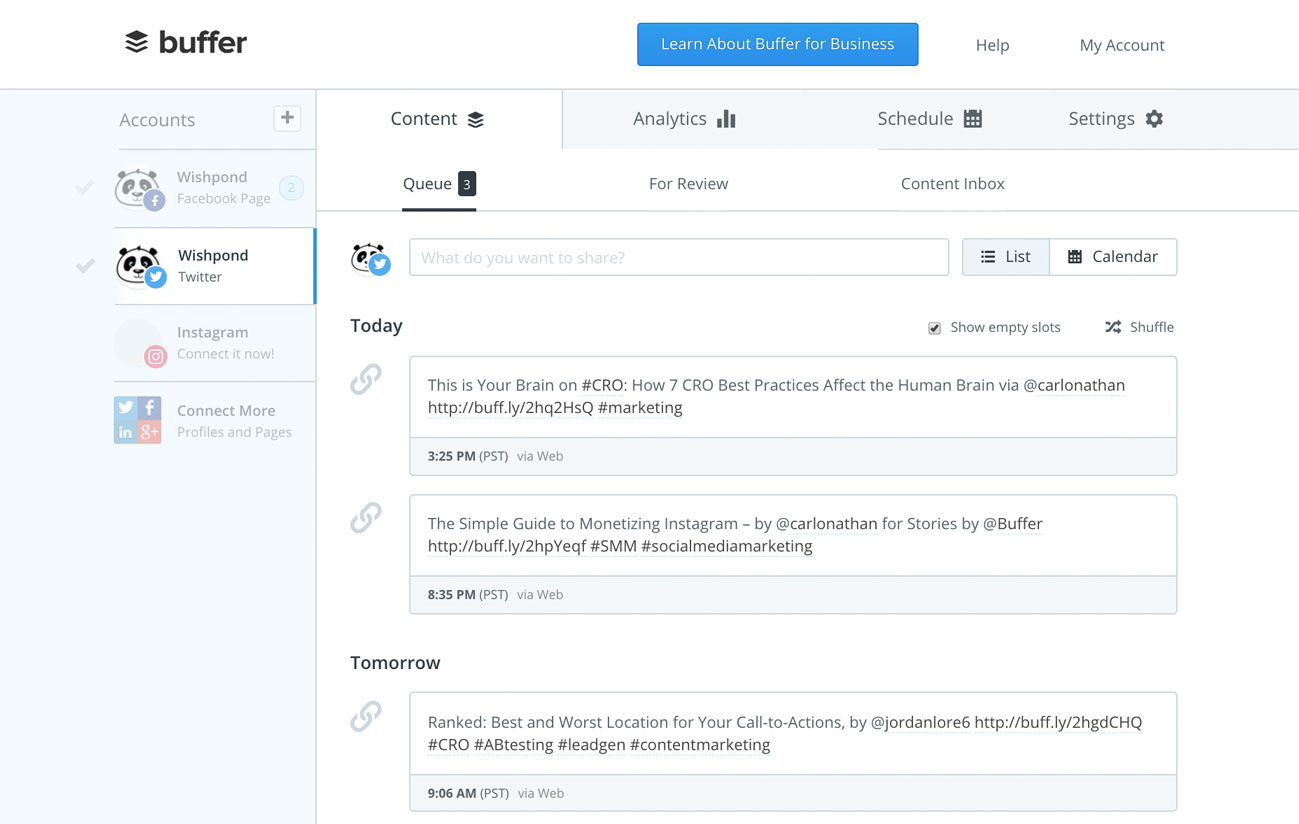Screen dimensions: 1299x824
Task: Open the Schedule tab
Action: 929,119
